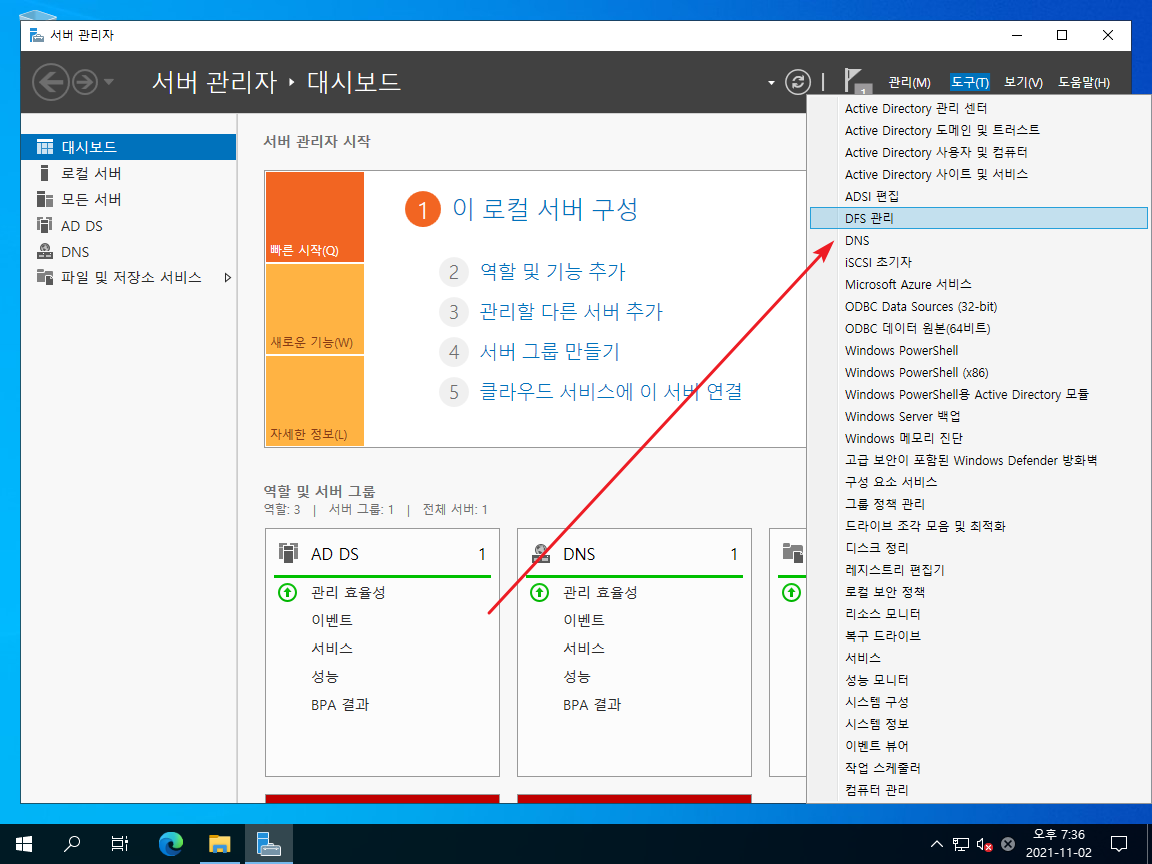Image resolution: width=1152 pixels, height=864 pixels.
Task: Click the 이 로컬 서버 구성 link
Action: pos(544,209)
